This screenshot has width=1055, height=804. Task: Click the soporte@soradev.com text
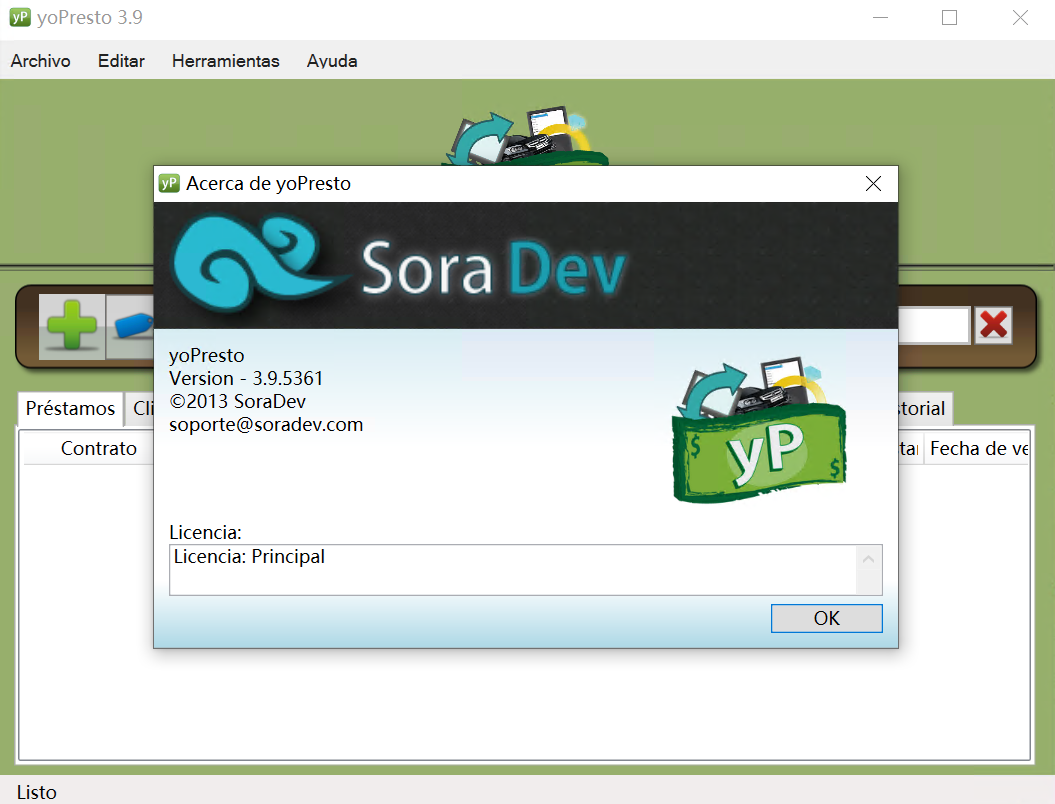click(x=266, y=425)
